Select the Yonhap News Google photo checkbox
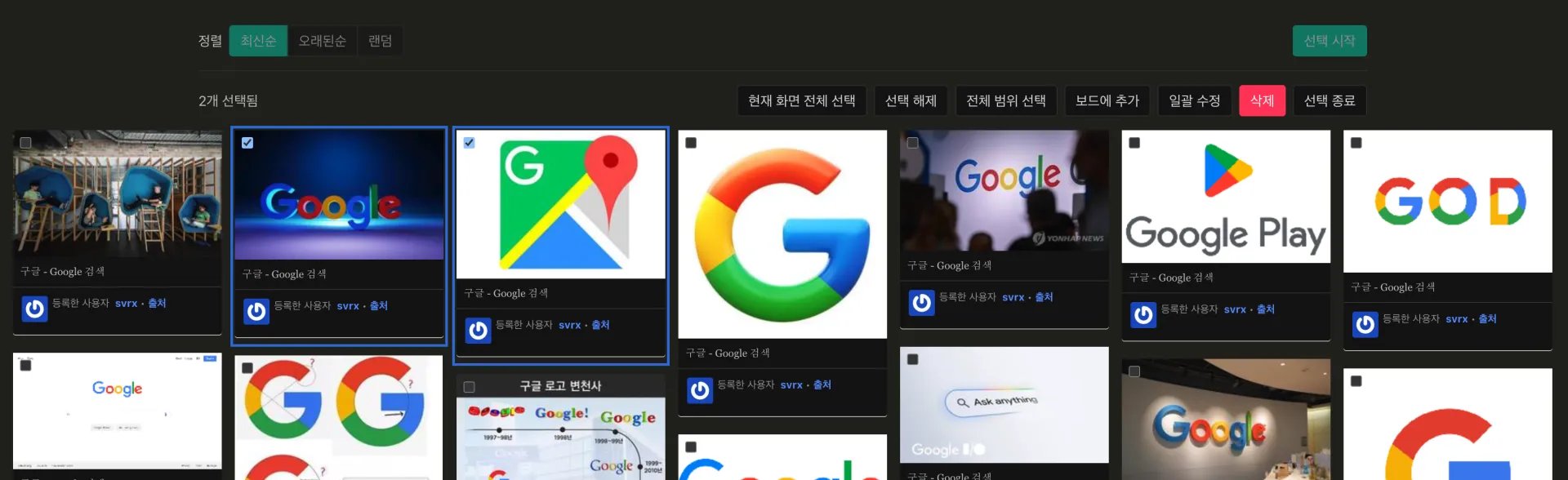This screenshot has width=1568, height=480. tap(913, 143)
